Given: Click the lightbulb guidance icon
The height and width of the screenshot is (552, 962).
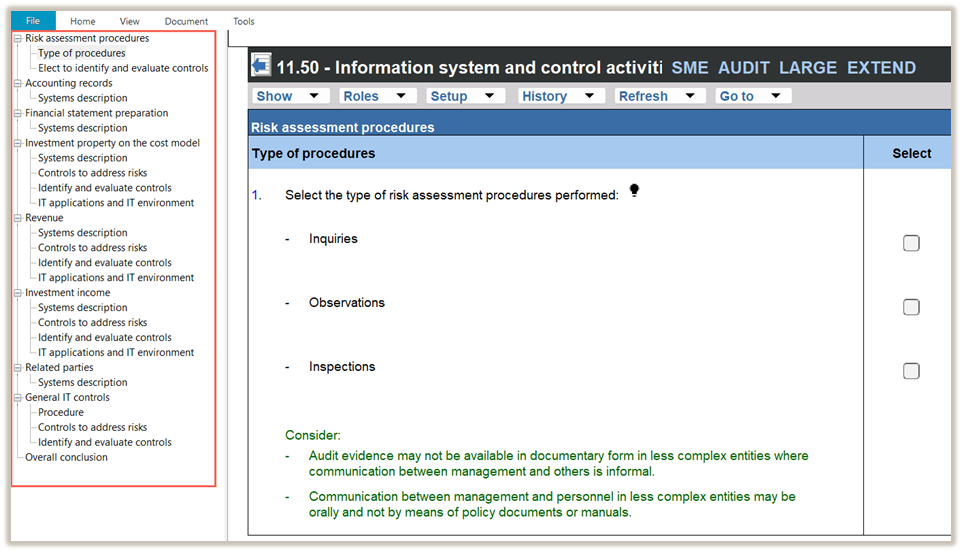Looking at the screenshot, I should [x=634, y=191].
